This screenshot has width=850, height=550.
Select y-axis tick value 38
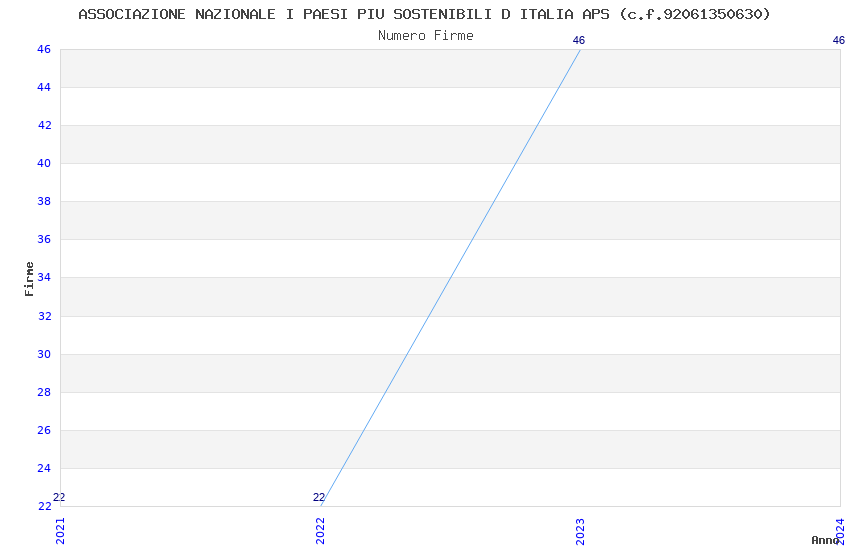[44, 201]
